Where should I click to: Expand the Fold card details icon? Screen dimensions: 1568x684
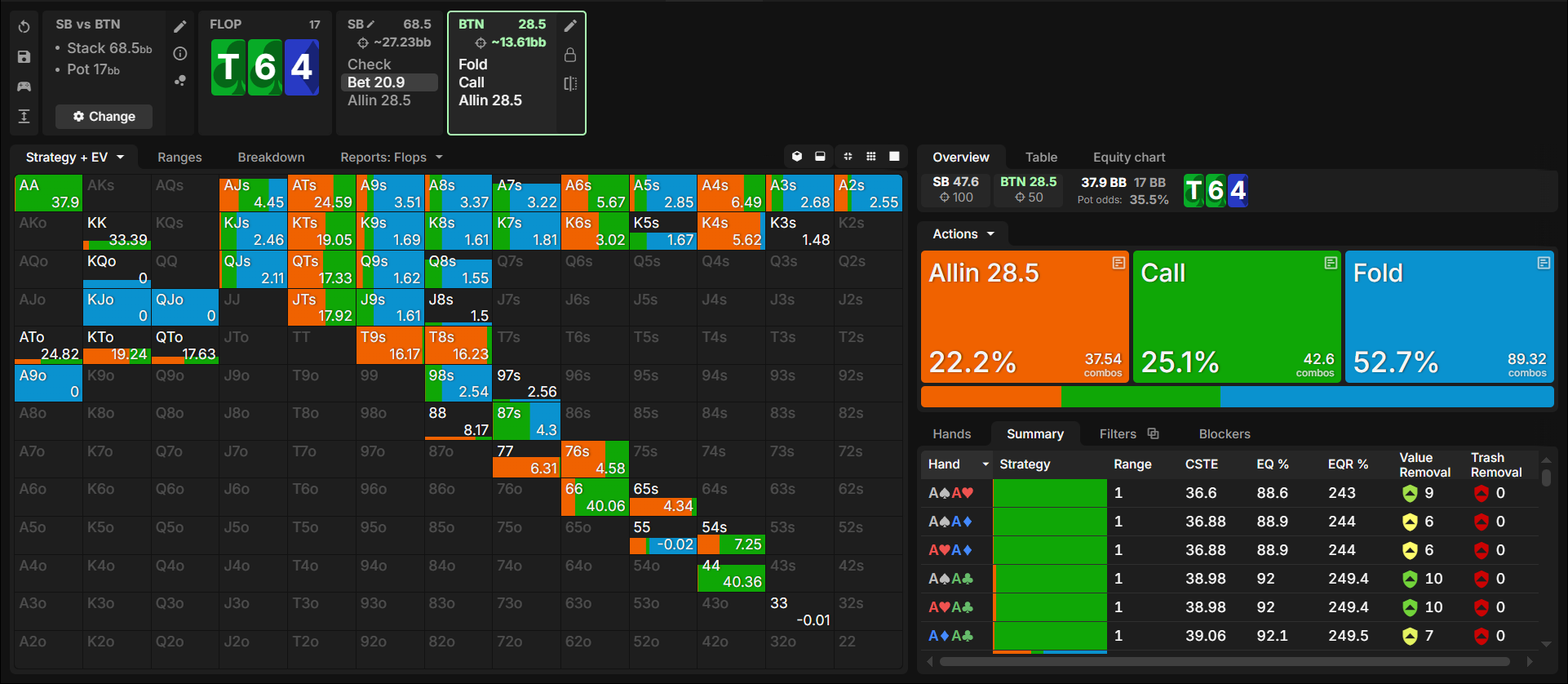pos(1544,263)
